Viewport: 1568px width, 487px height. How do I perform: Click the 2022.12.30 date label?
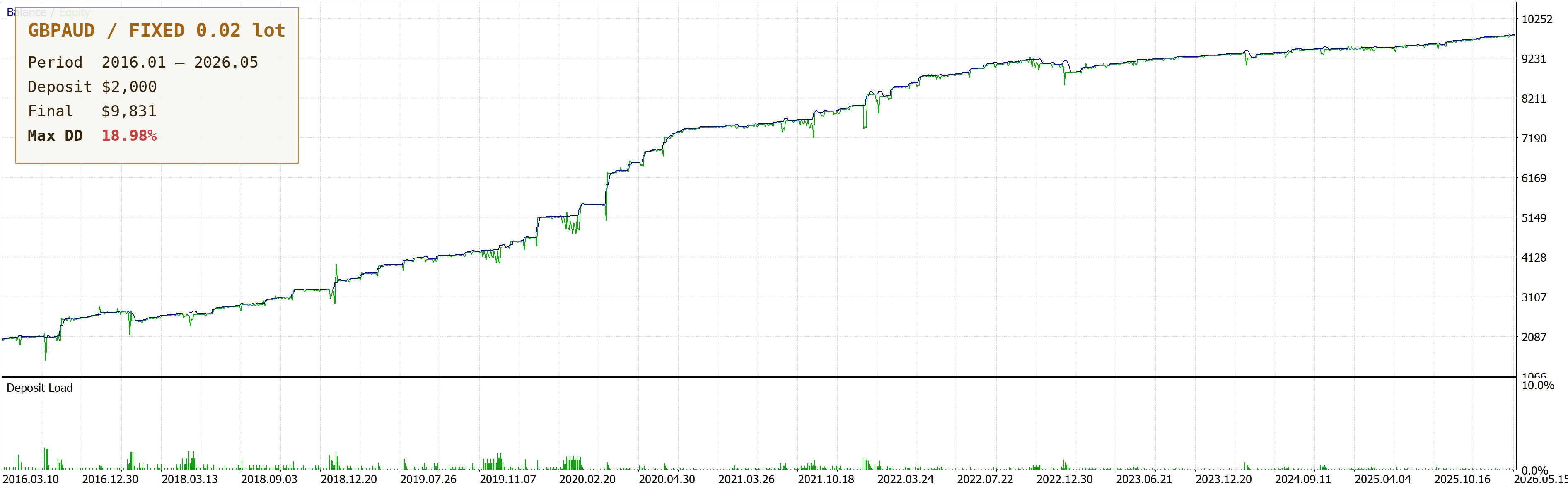tap(1065, 479)
